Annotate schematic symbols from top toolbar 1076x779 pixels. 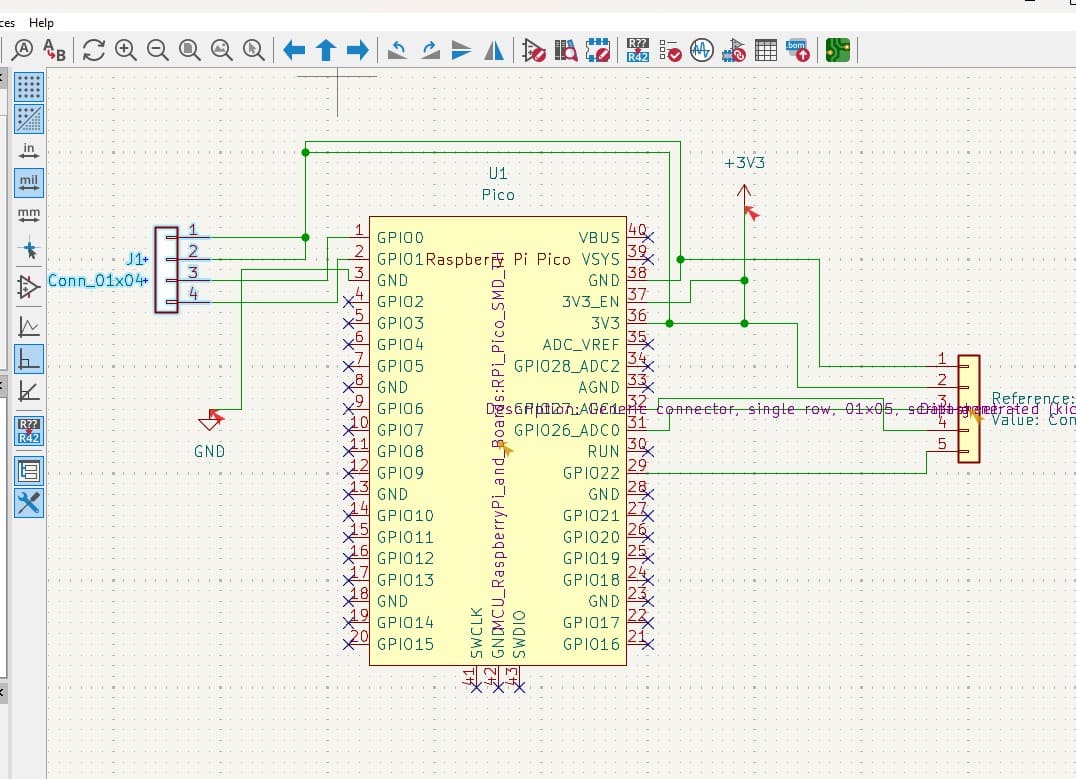(x=638, y=50)
